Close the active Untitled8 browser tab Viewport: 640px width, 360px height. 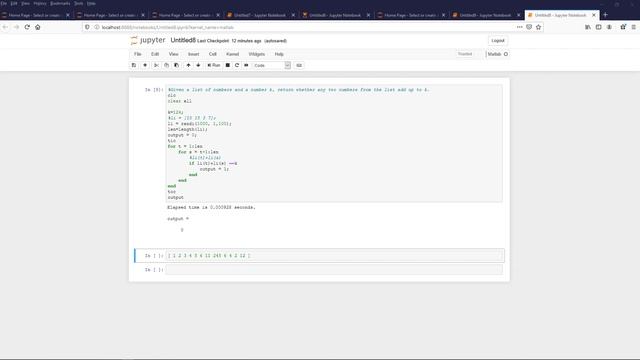point(594,15)
